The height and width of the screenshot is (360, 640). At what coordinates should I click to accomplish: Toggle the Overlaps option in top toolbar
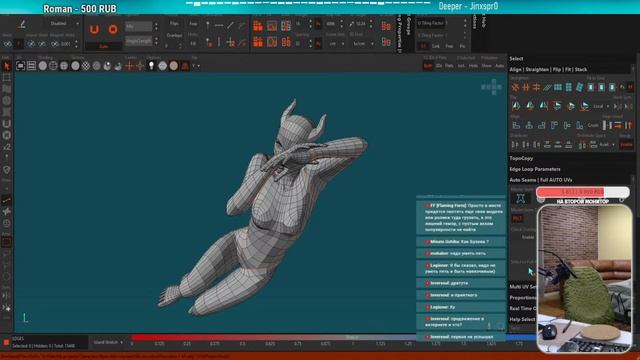pyautogui.click(x=174, y=36)
